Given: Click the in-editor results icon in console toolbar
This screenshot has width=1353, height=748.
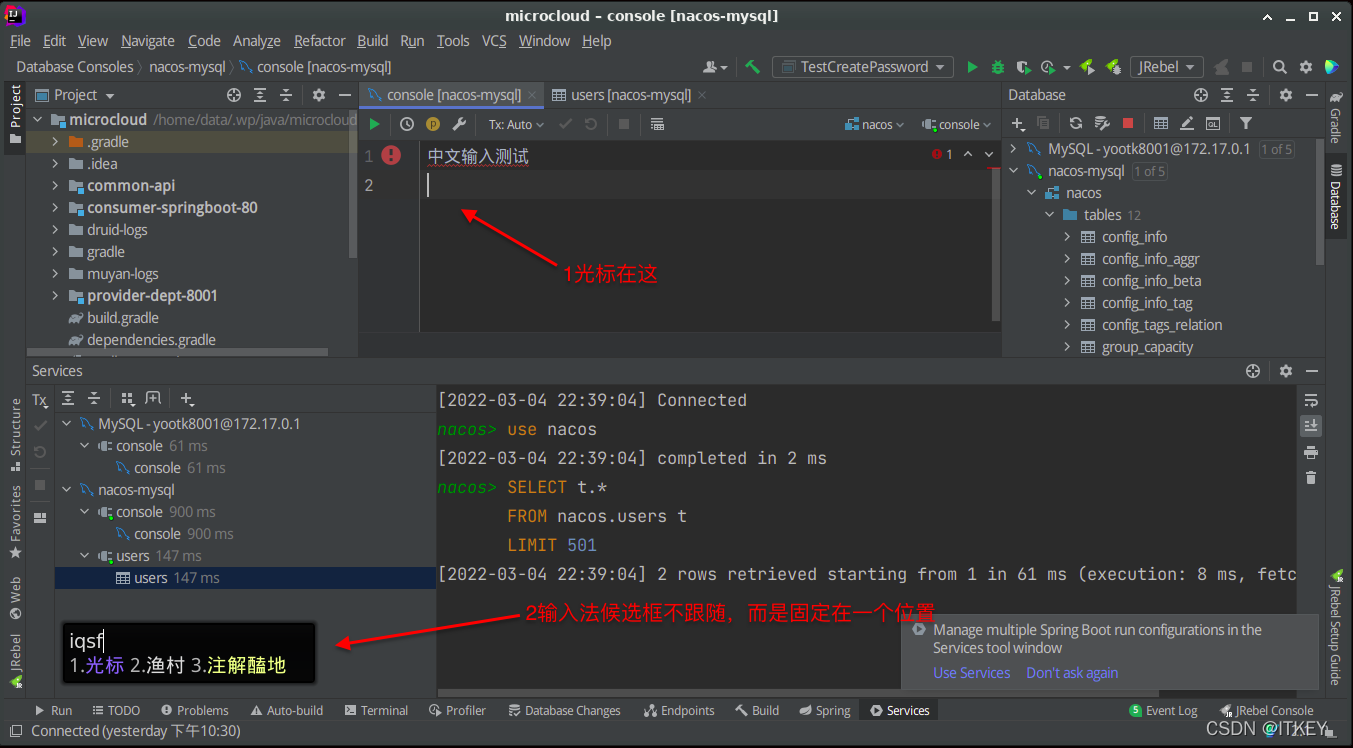Looking at the screenshot, I should coord(657,124).
